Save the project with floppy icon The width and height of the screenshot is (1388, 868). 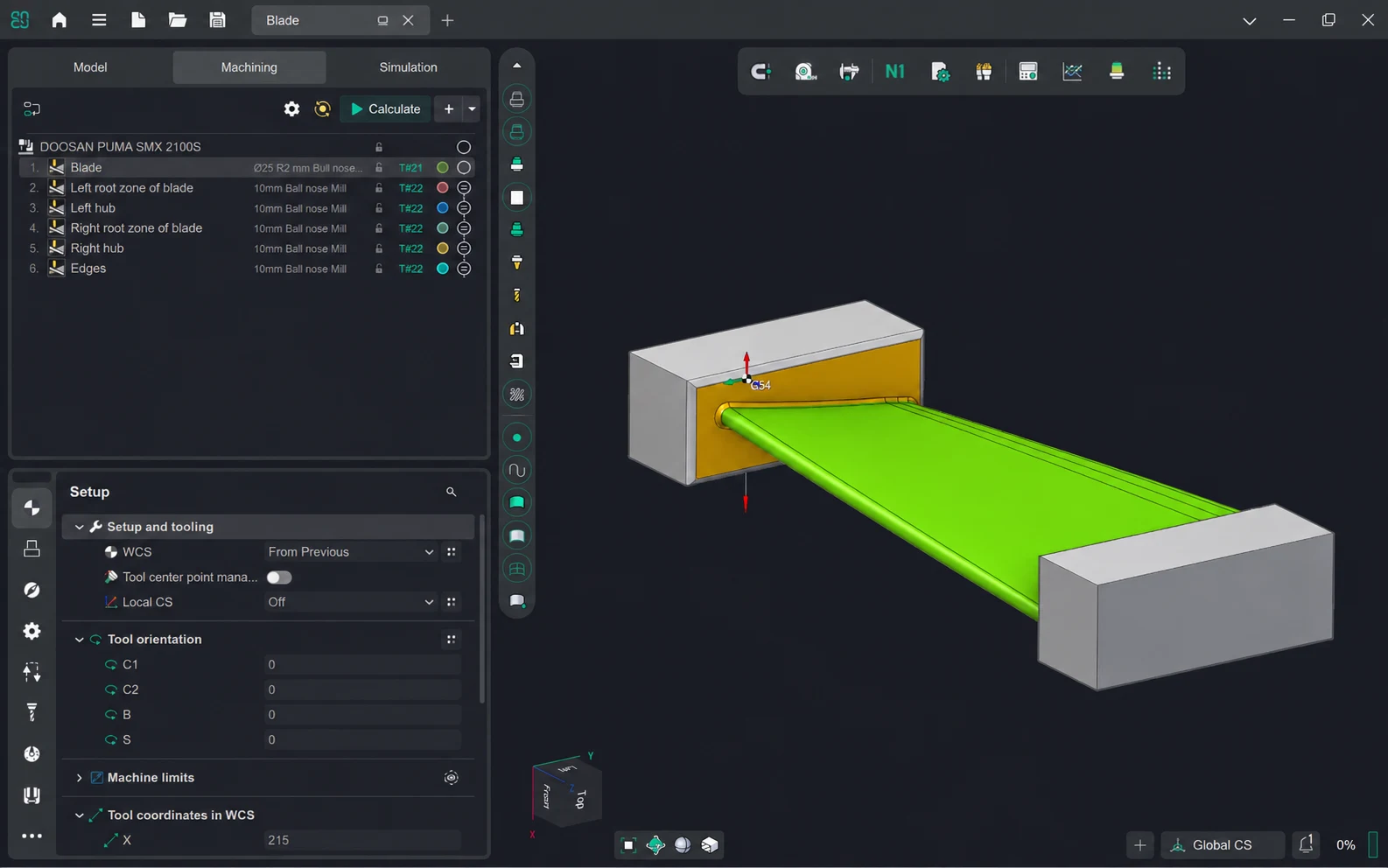pyautogui.click(x=218, y=20)
